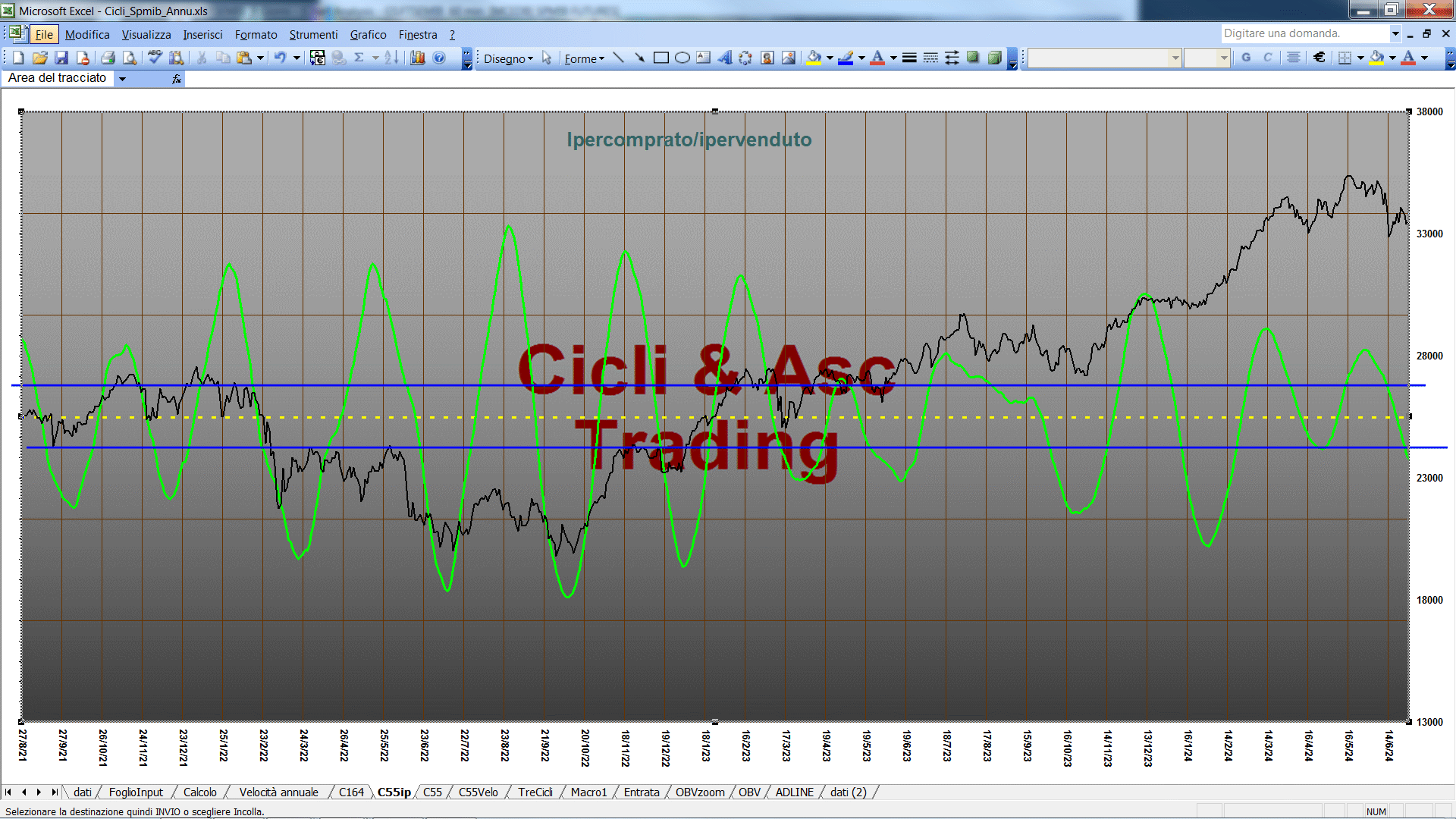Switch to the OBVzoom sheet tab

[700, 792]
